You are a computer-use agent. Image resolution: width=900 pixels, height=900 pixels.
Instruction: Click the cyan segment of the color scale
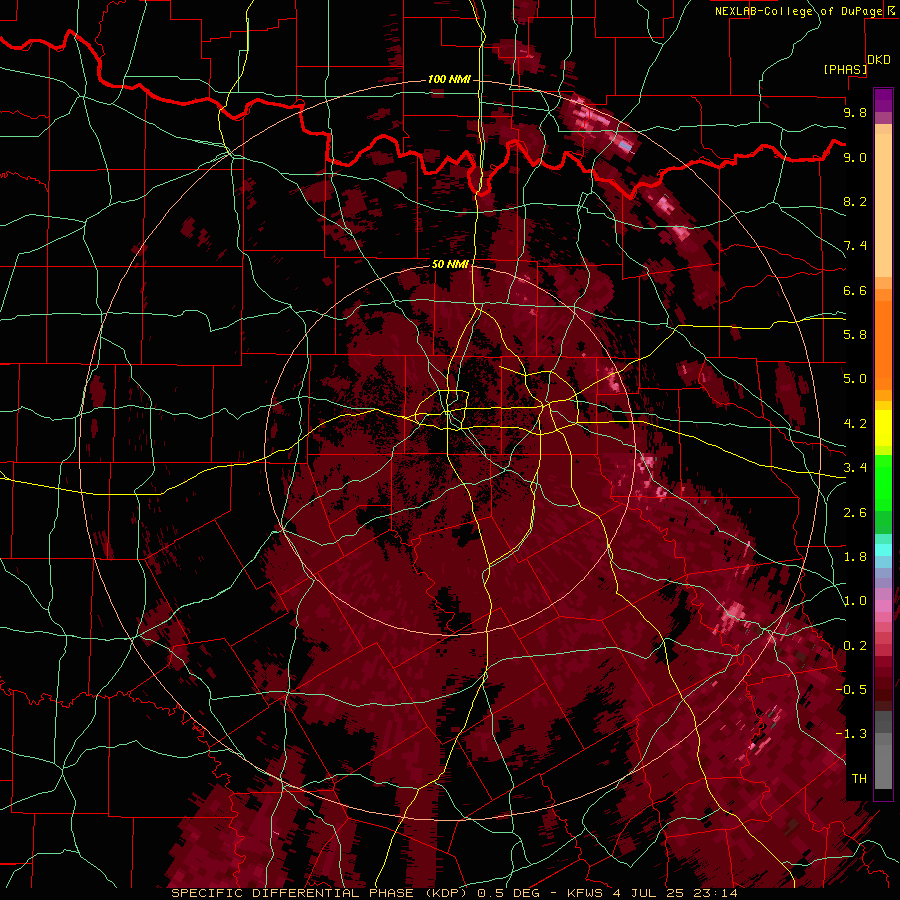pos(883,550)
